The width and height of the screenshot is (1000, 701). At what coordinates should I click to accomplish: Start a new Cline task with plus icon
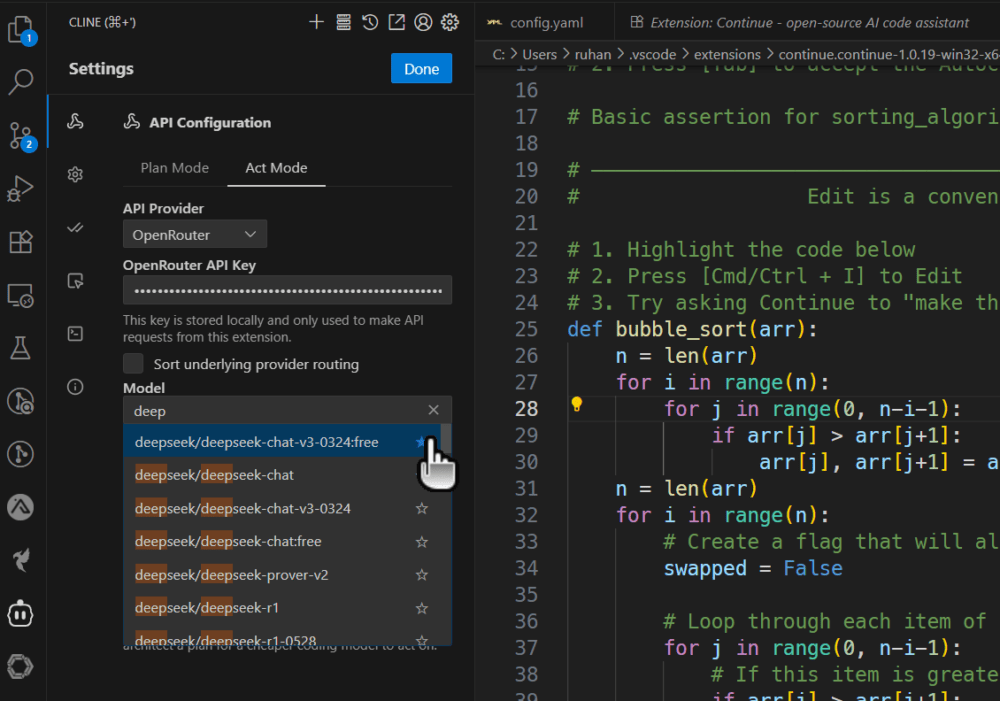tap(317, 22)
